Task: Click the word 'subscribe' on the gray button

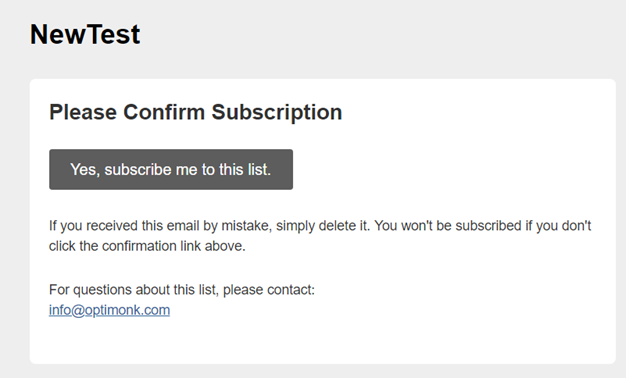Action: [138, 170]
